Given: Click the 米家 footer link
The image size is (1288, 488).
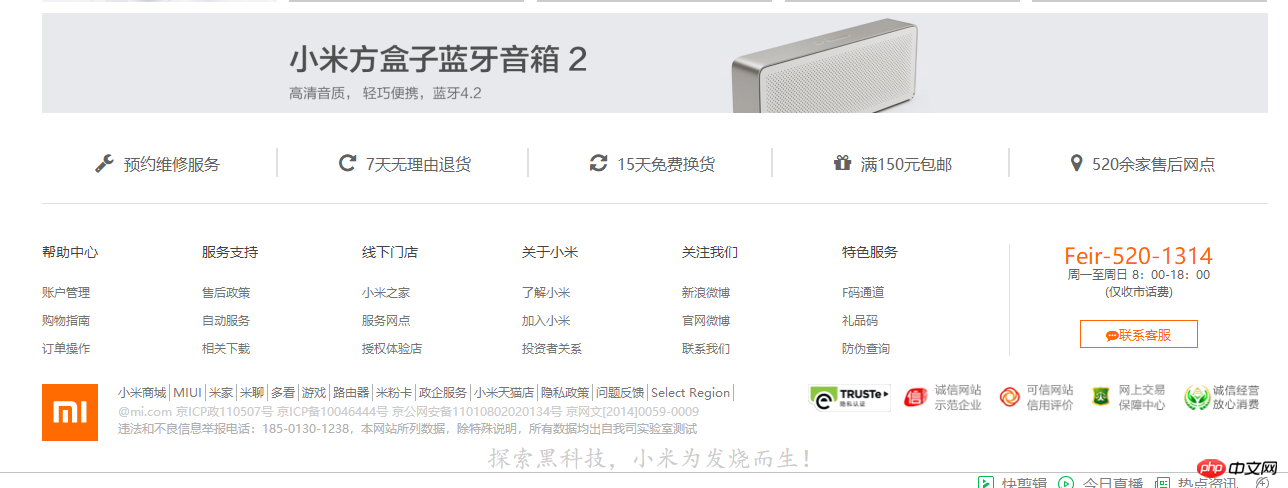Looking at the screenshot, I should pyautogui.click(x=220, y=392).
